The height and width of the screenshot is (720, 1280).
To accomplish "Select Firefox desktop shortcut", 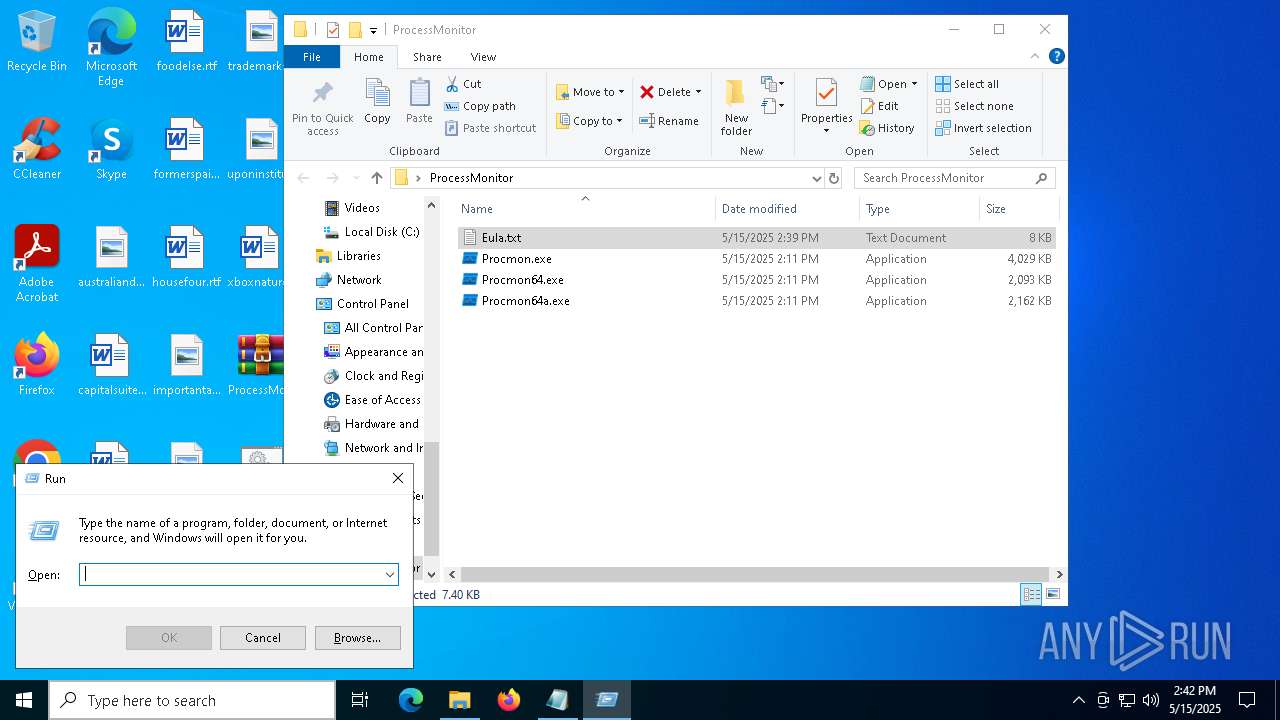I will point(37,364).
